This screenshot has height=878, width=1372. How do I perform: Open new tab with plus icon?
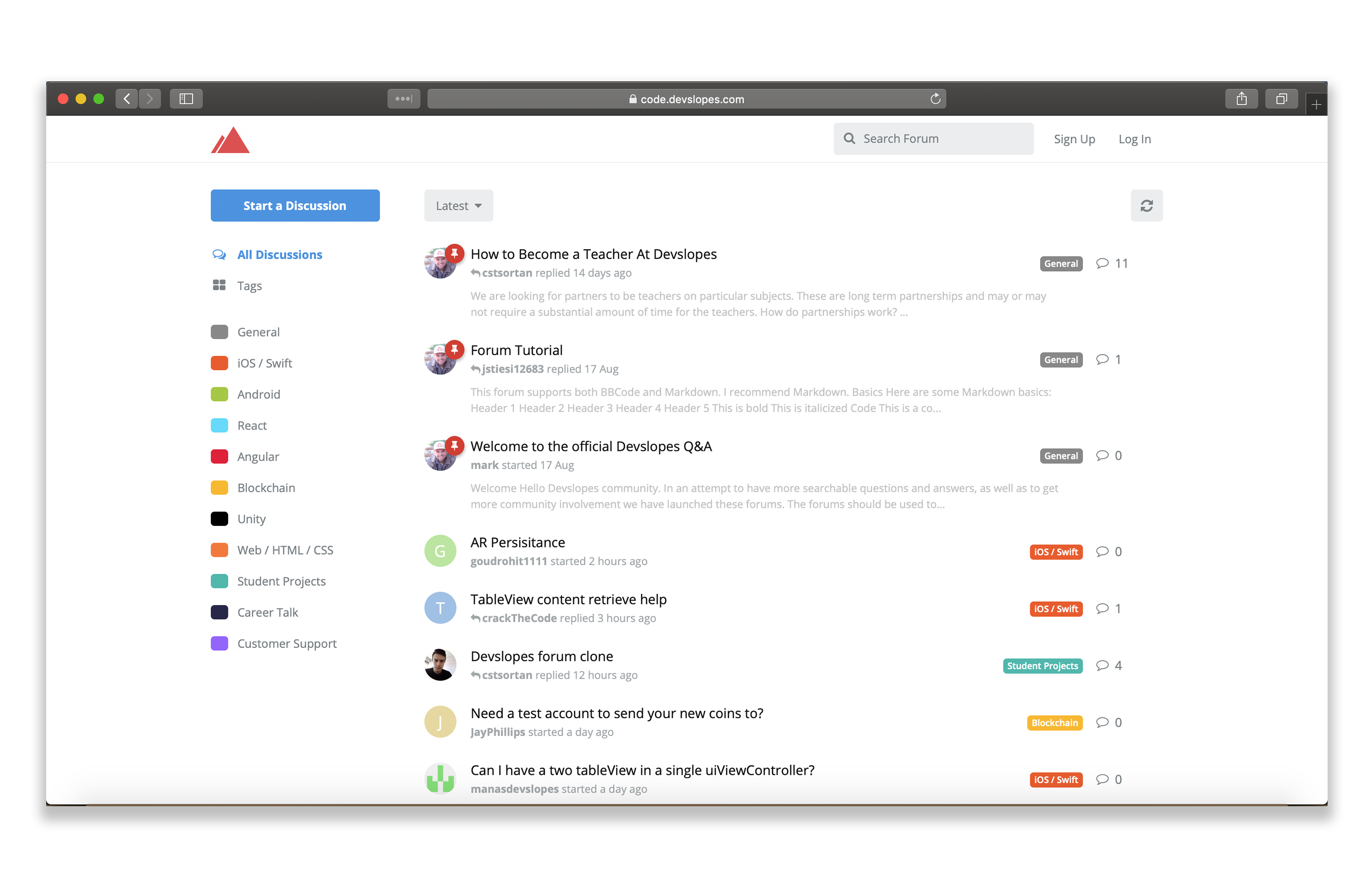[x=1316, y=104]
